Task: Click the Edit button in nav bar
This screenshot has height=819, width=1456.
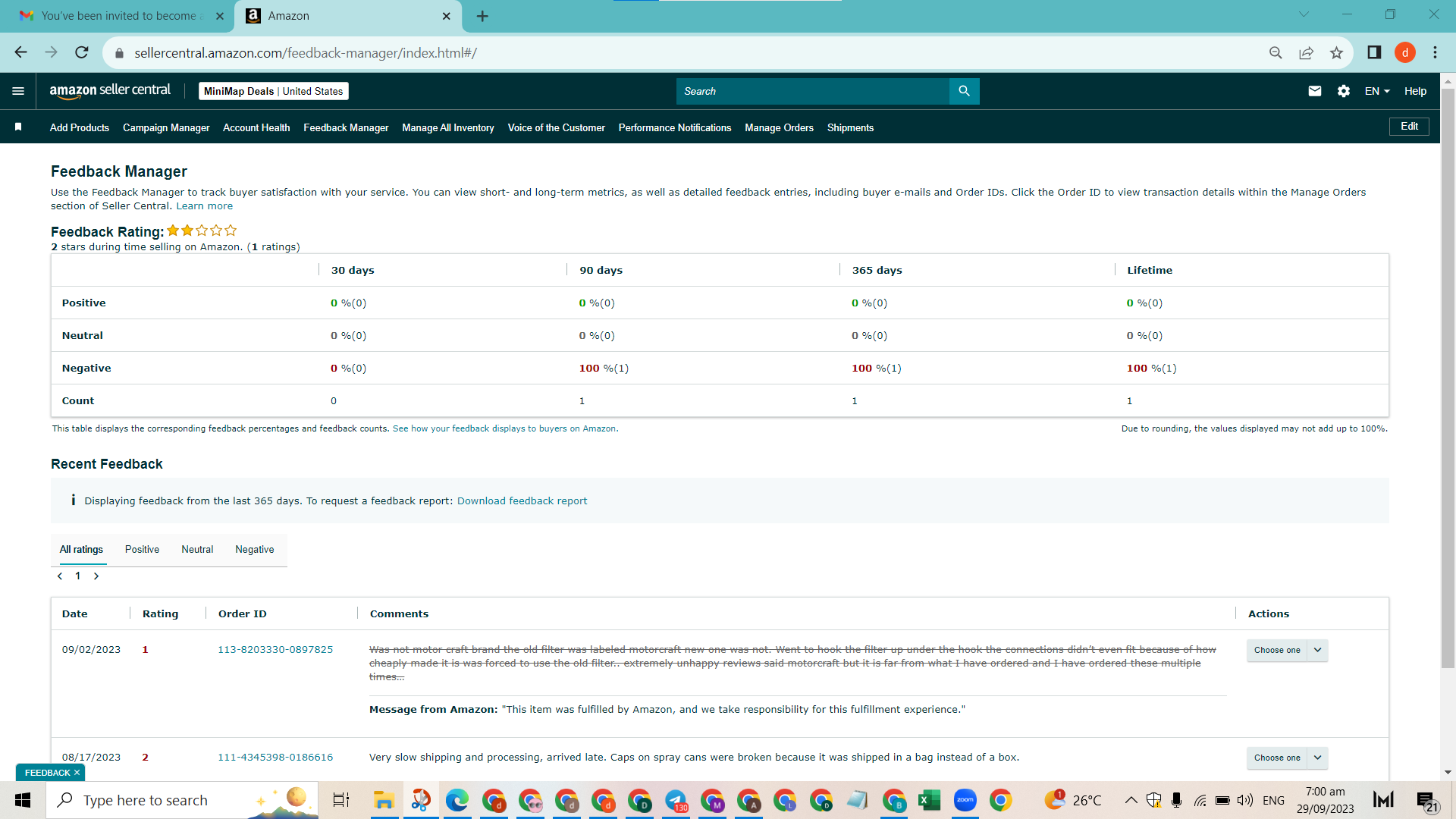Action: point(1409,127)
